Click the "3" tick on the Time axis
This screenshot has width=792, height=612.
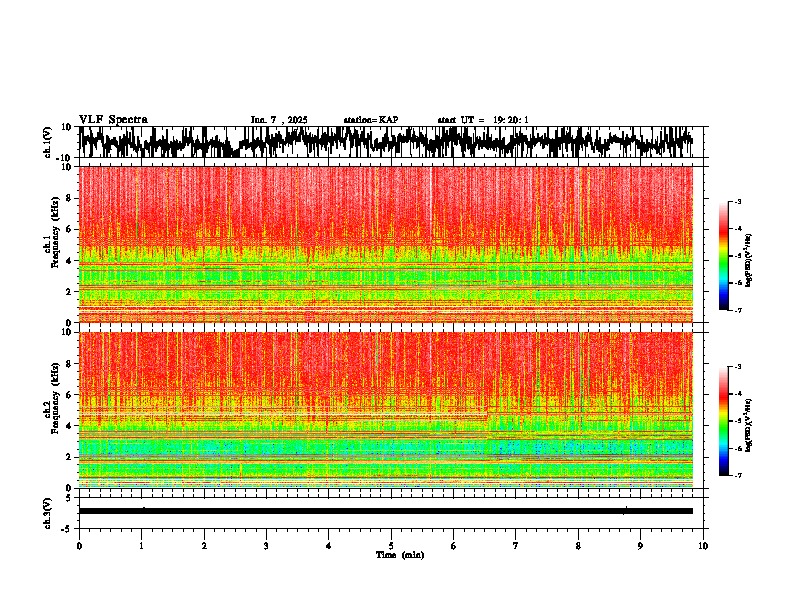(266, 546)
